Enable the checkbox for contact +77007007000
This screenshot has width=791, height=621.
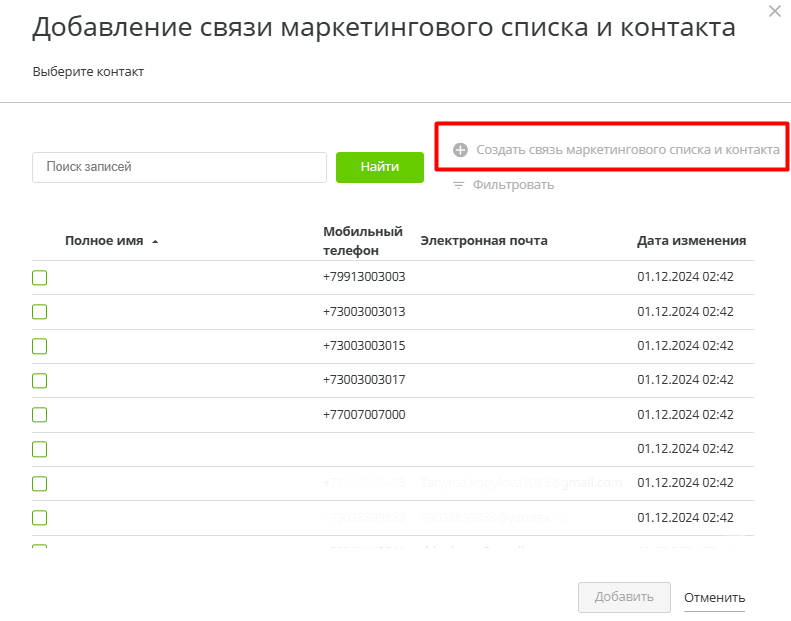click(x=40, y=415)
